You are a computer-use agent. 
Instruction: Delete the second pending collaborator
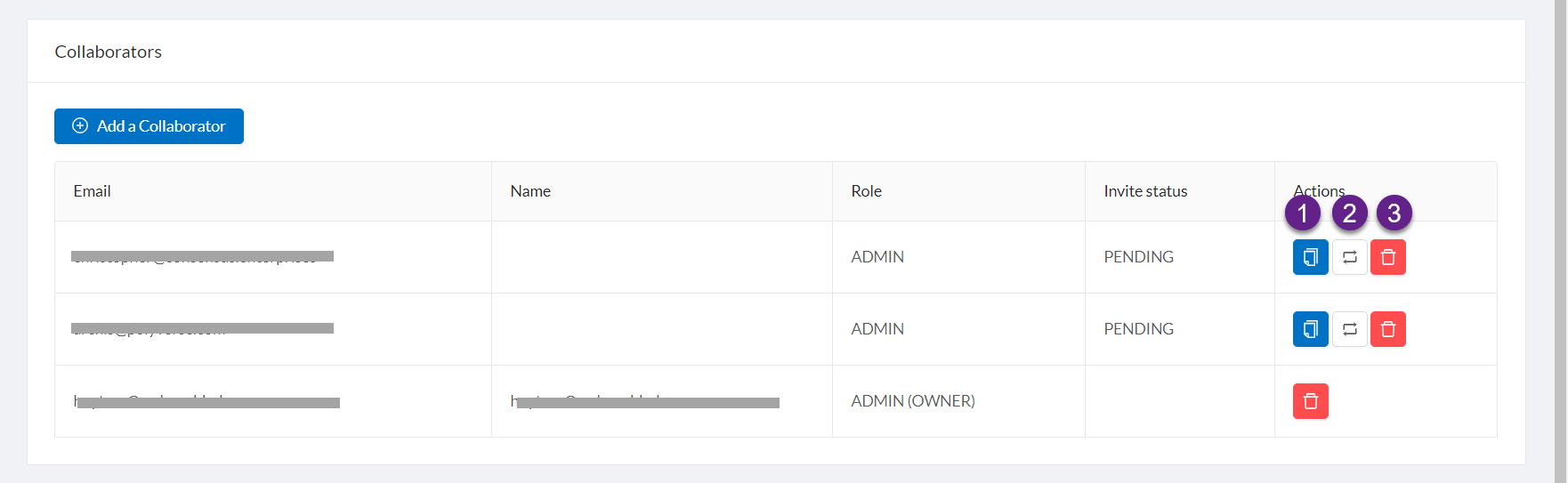(x=1387, y=329)
